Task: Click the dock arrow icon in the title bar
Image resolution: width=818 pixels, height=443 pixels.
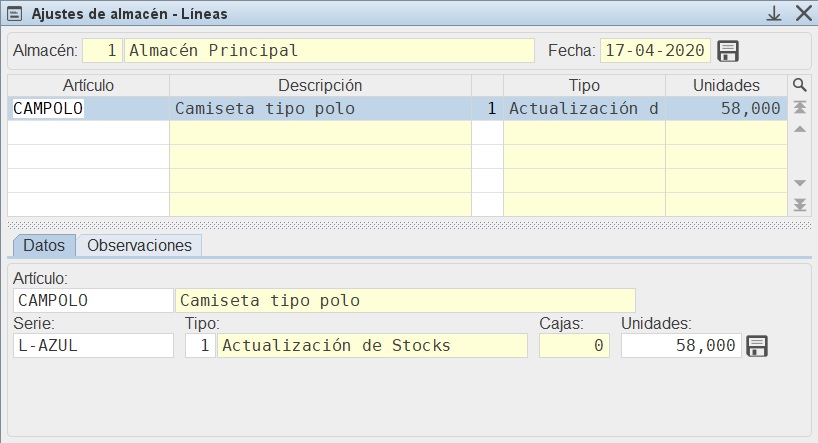Action: pyautogui.click(x=773, y=13)
